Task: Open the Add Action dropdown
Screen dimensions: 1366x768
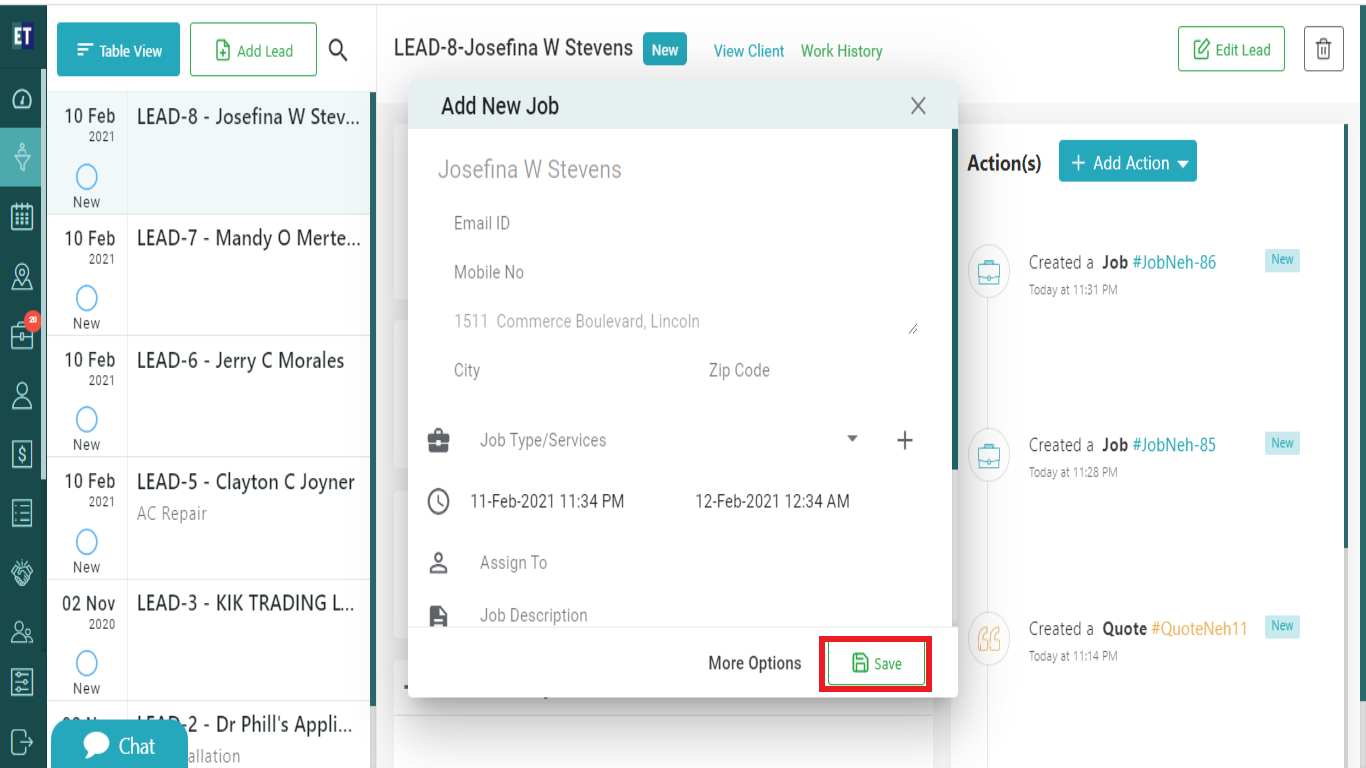Action: click(x=1128, y=162)
